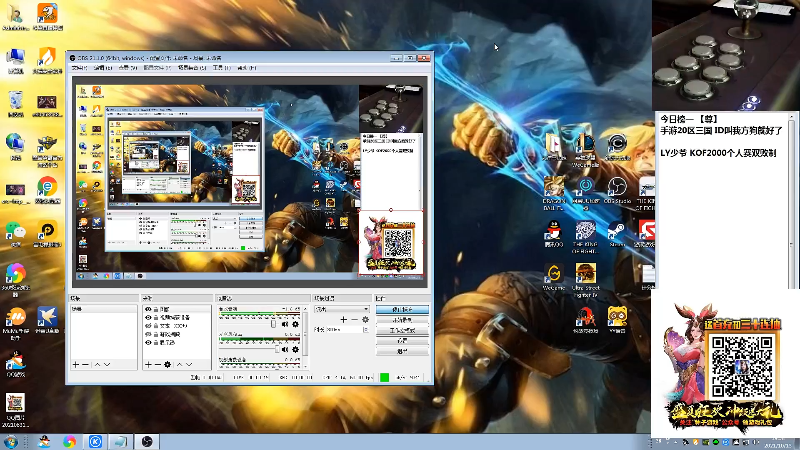Open the Computer icon on the desktop
800x450 pixels.
pos(15,61)
